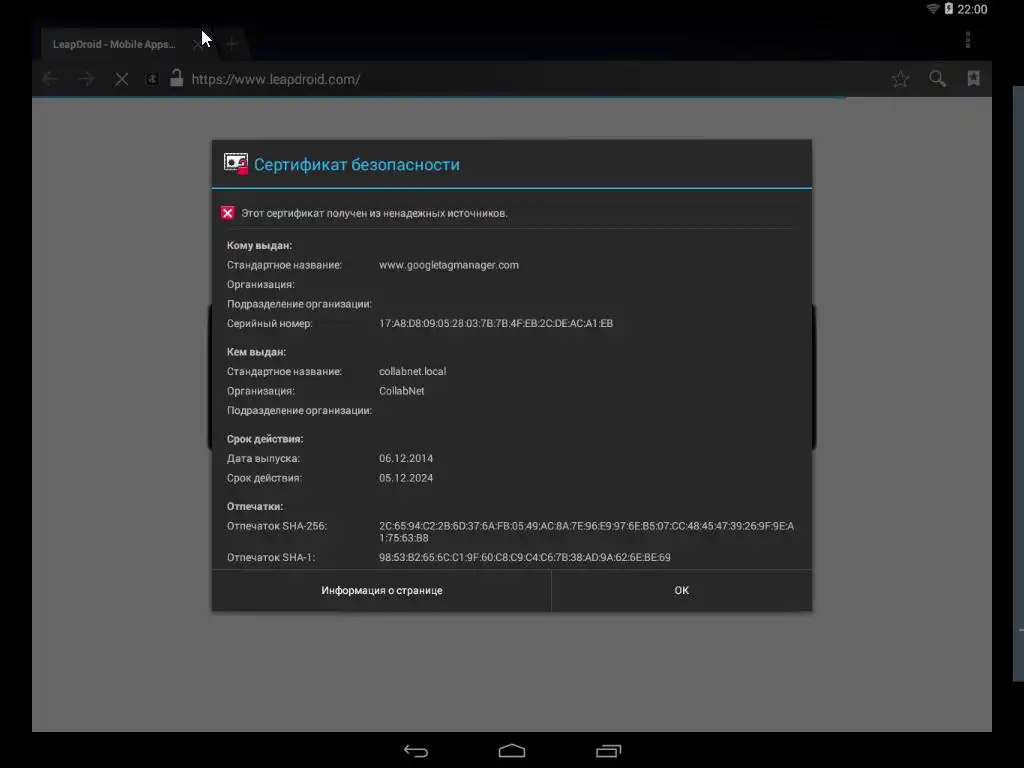The height and width of the screenshot is (768, 1024).
Task: Click the small site icon before padlock
Action: coord(152,79)
